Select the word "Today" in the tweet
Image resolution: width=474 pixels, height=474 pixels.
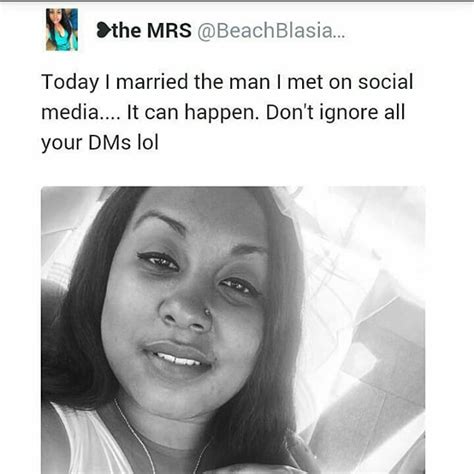(70, 82)
